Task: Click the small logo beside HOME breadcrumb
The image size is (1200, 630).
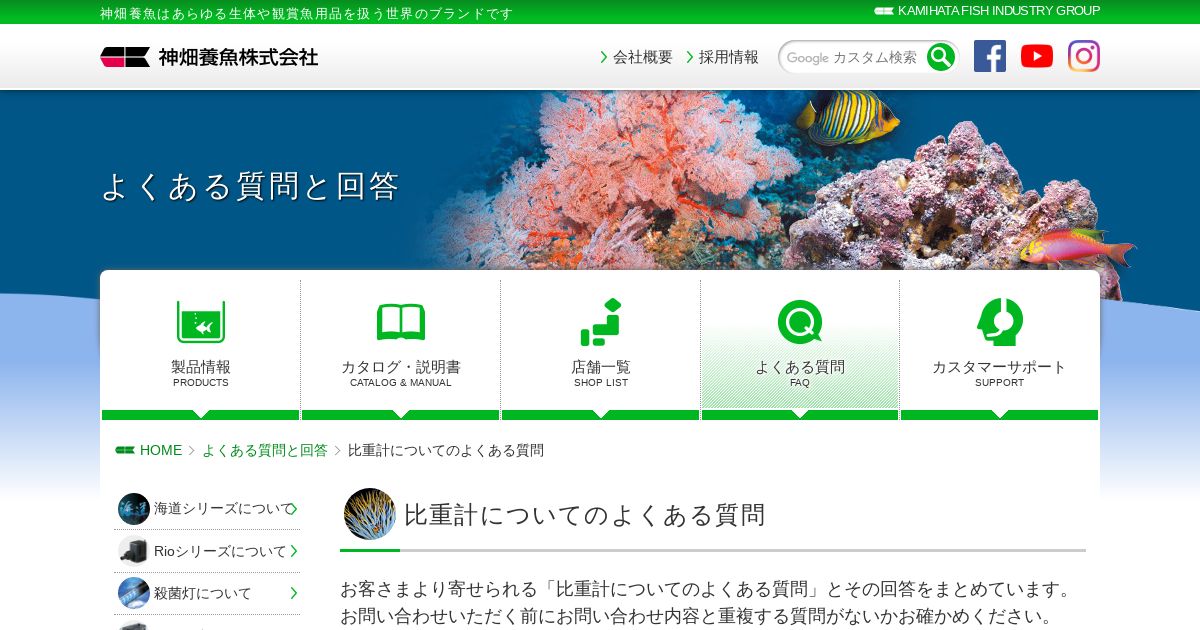Action: pyautogui.click(x=125, y=450)
